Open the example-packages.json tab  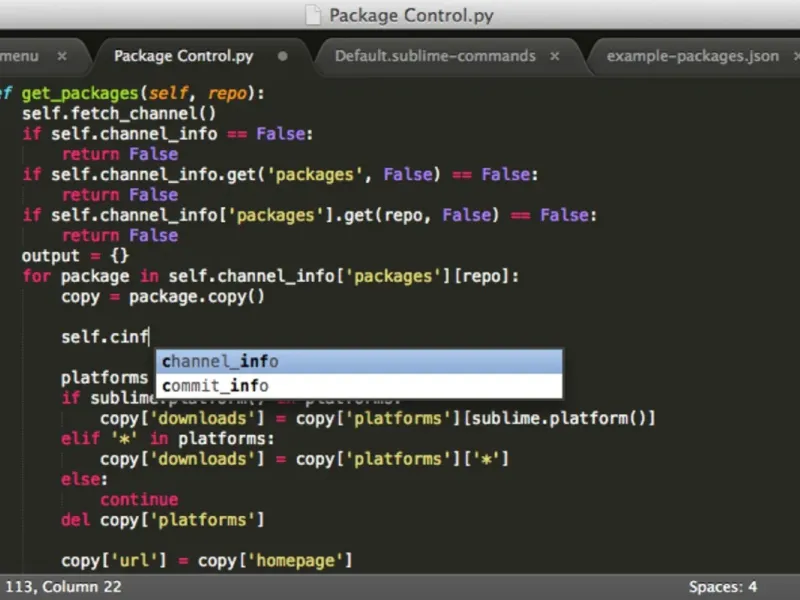tap(692, 56)
